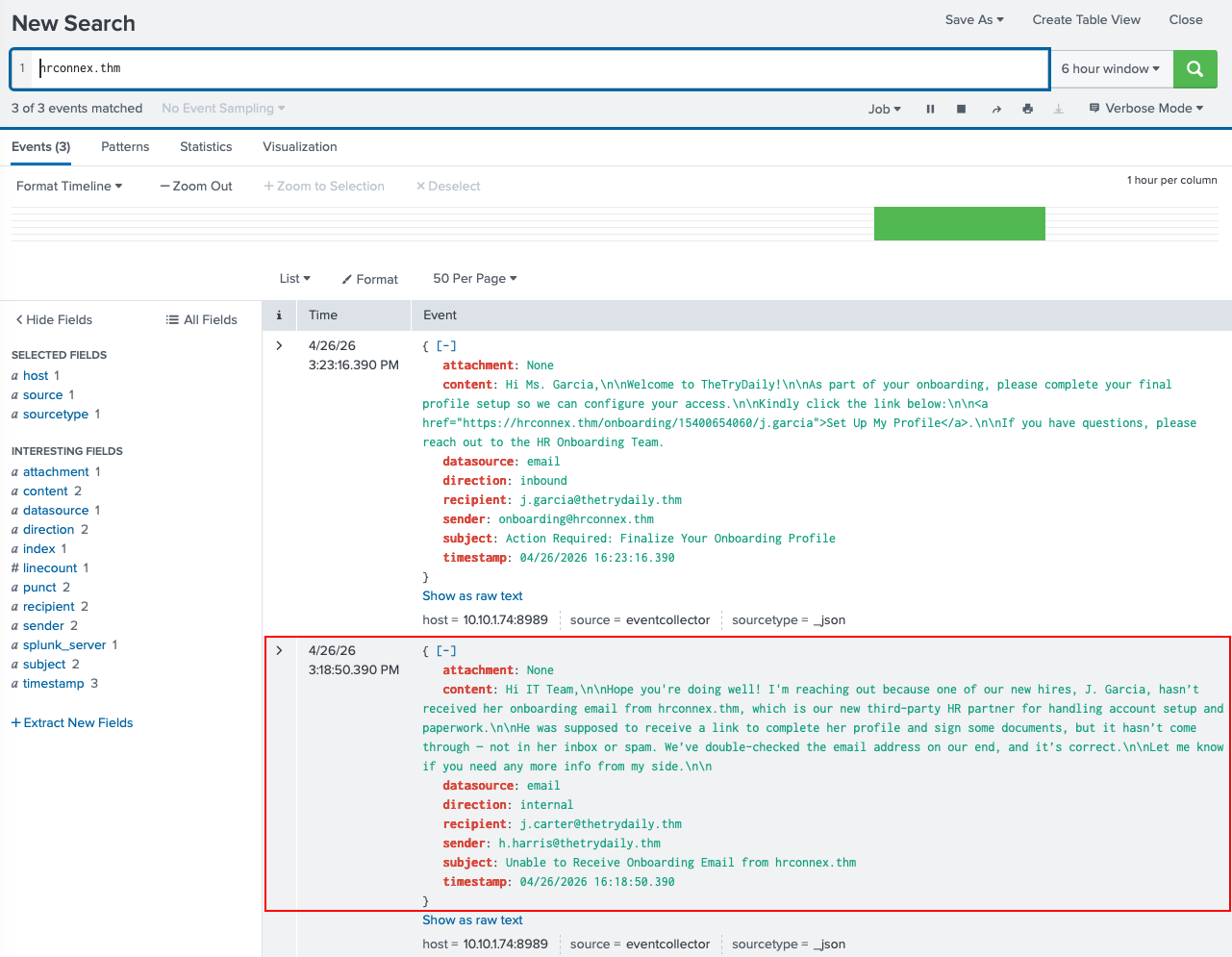The image size is (1232, 957).
Task: Expand the 3:23:16.390 PM event row
Action: 279,345
